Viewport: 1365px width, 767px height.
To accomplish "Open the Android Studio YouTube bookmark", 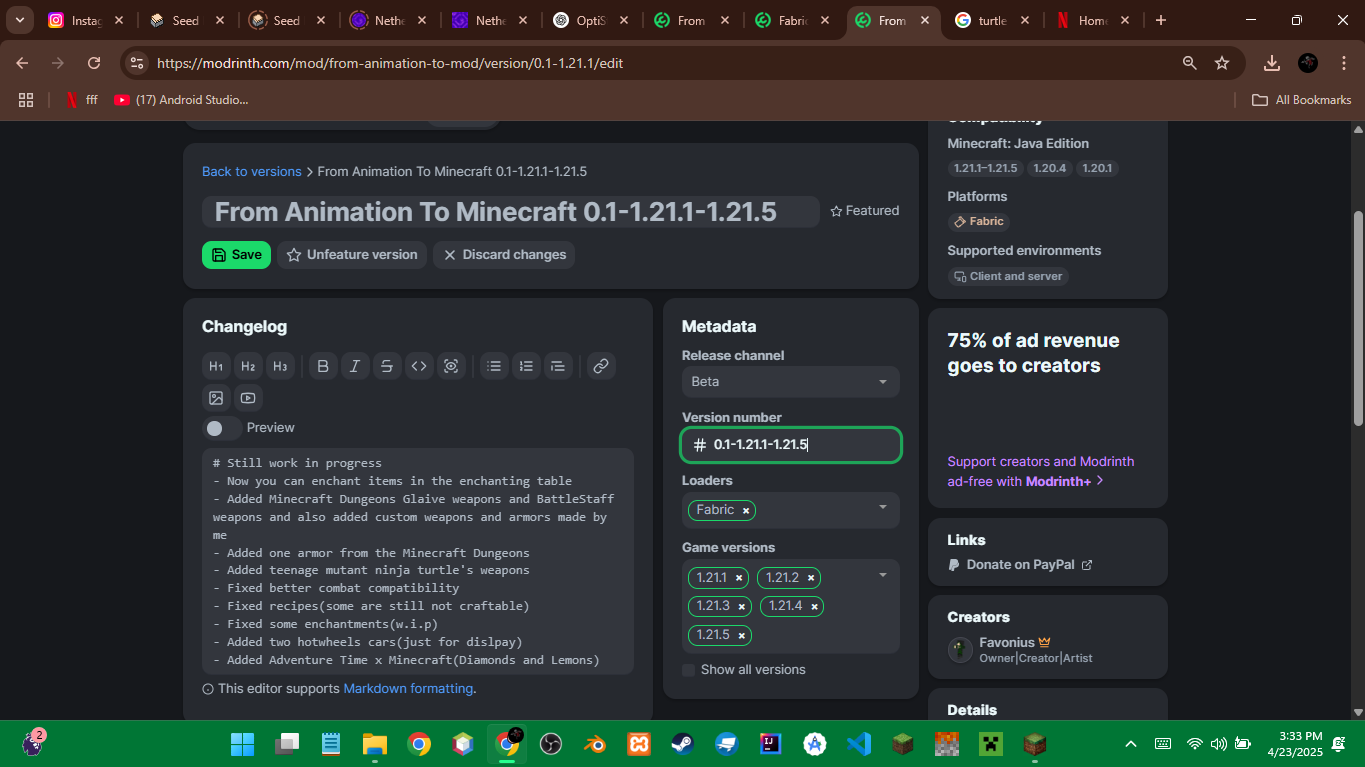I will tap(181, 100).
